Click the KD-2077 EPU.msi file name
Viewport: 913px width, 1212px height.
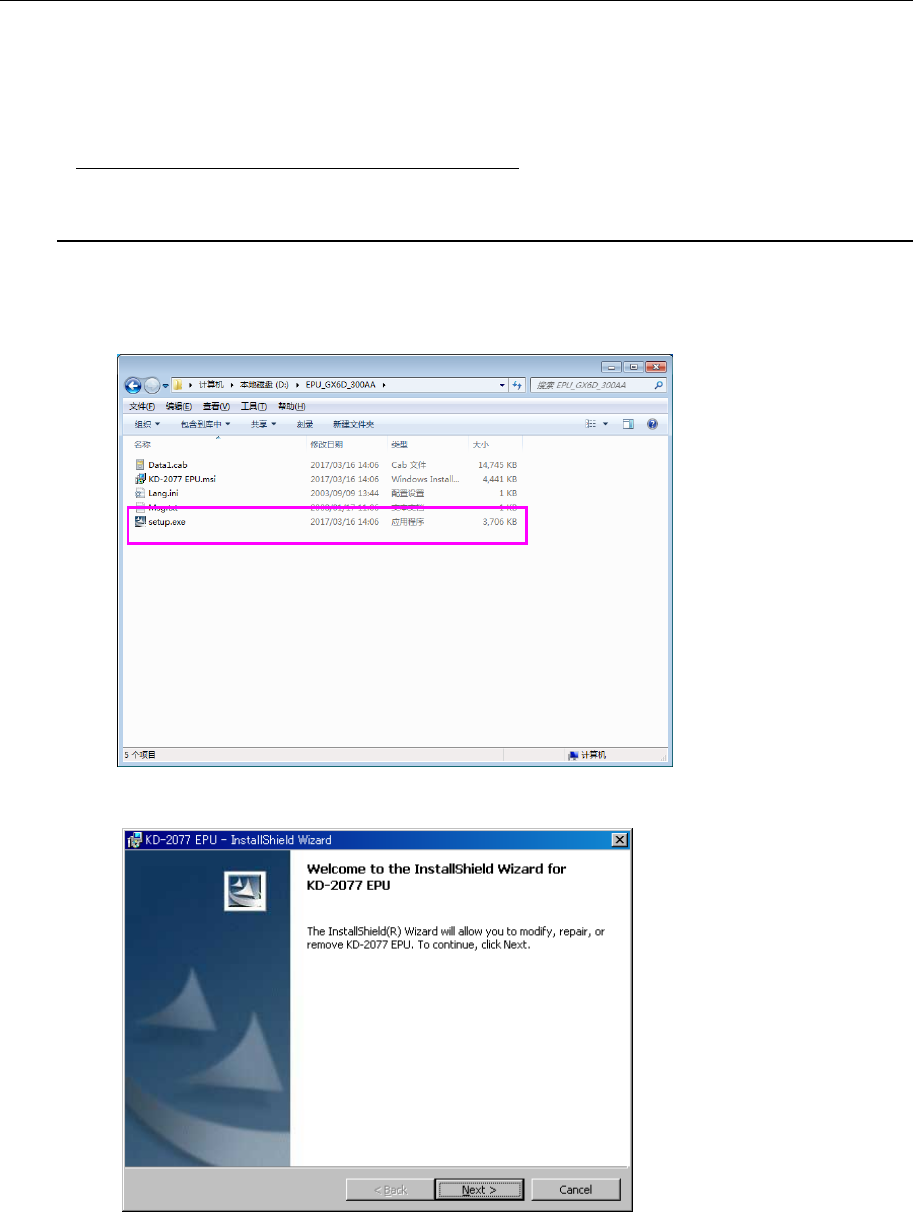pyautogui.click(x=182, y=479)
